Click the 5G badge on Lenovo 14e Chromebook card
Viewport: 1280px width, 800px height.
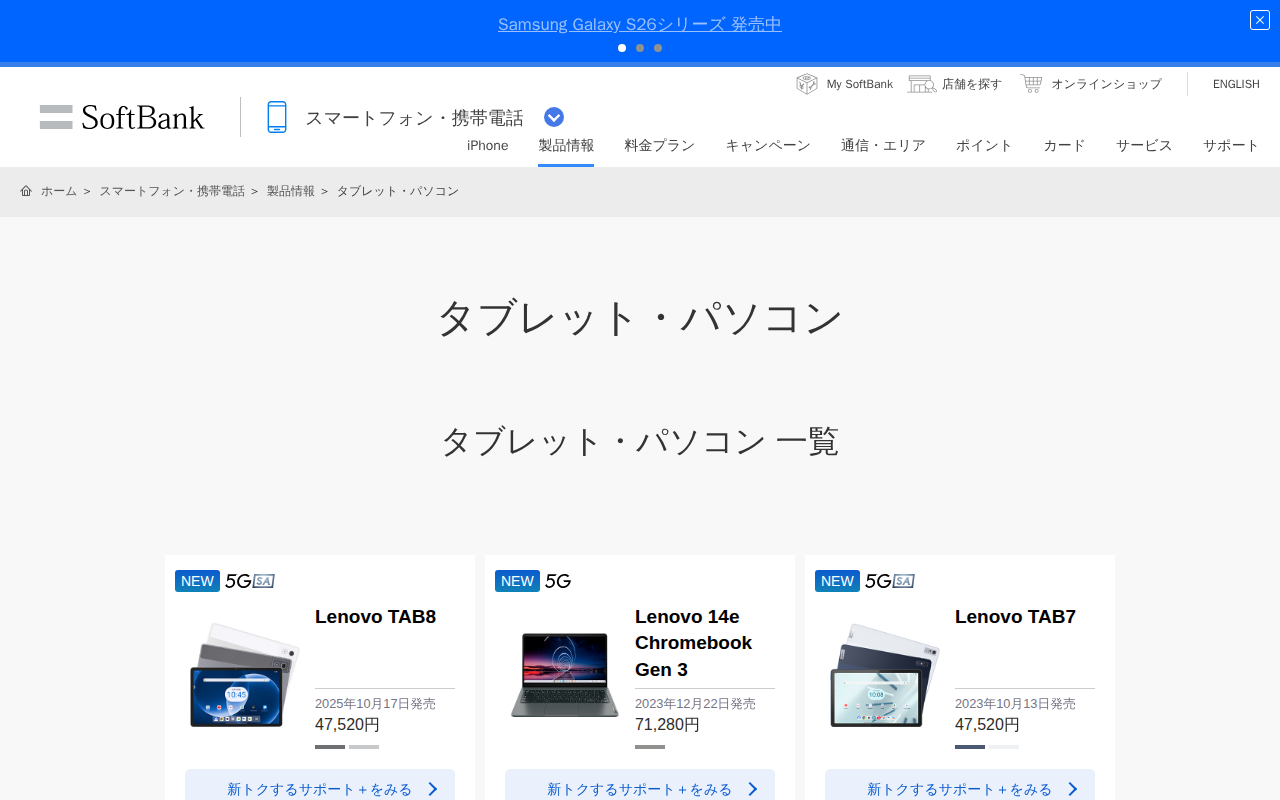point(558,581)
